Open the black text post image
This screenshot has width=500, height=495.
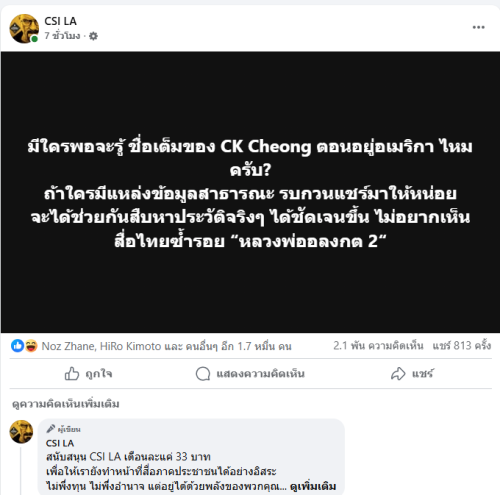[x=250, y=192]
